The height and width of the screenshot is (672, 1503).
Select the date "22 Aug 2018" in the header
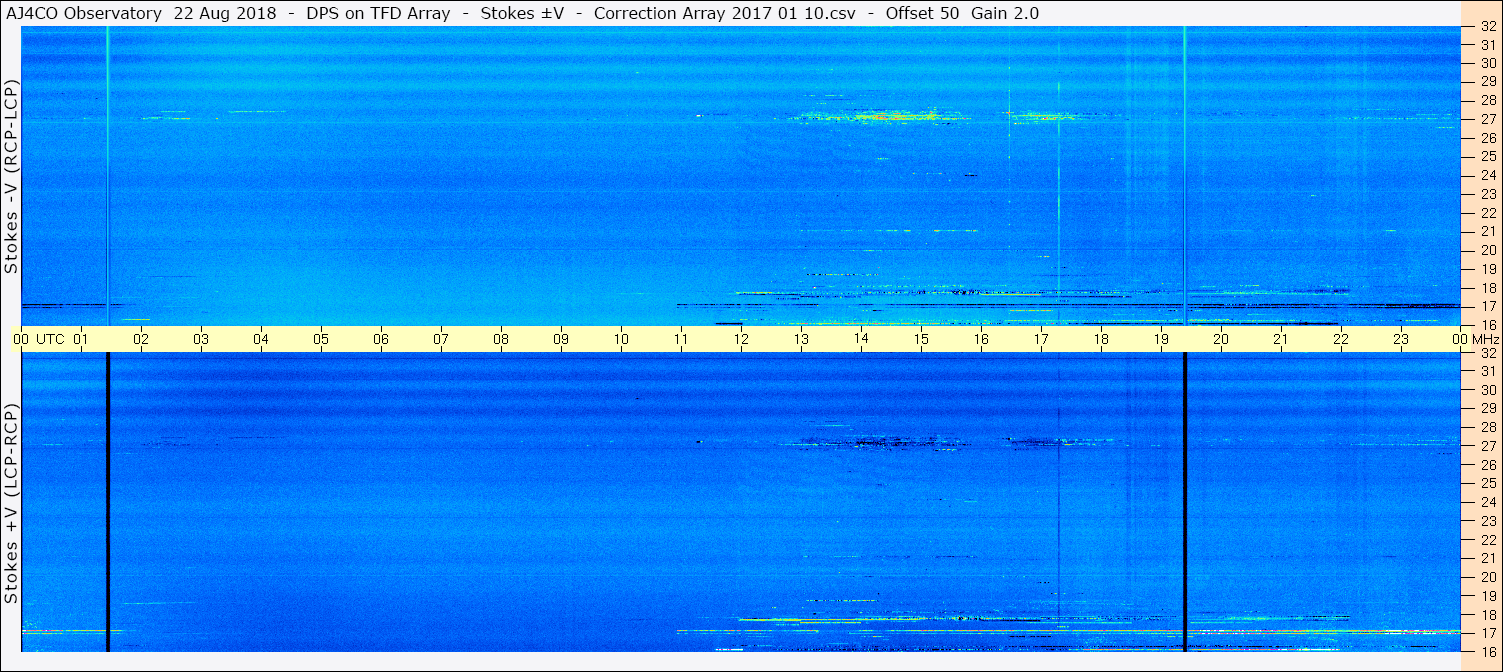click(x=225, y=13)
